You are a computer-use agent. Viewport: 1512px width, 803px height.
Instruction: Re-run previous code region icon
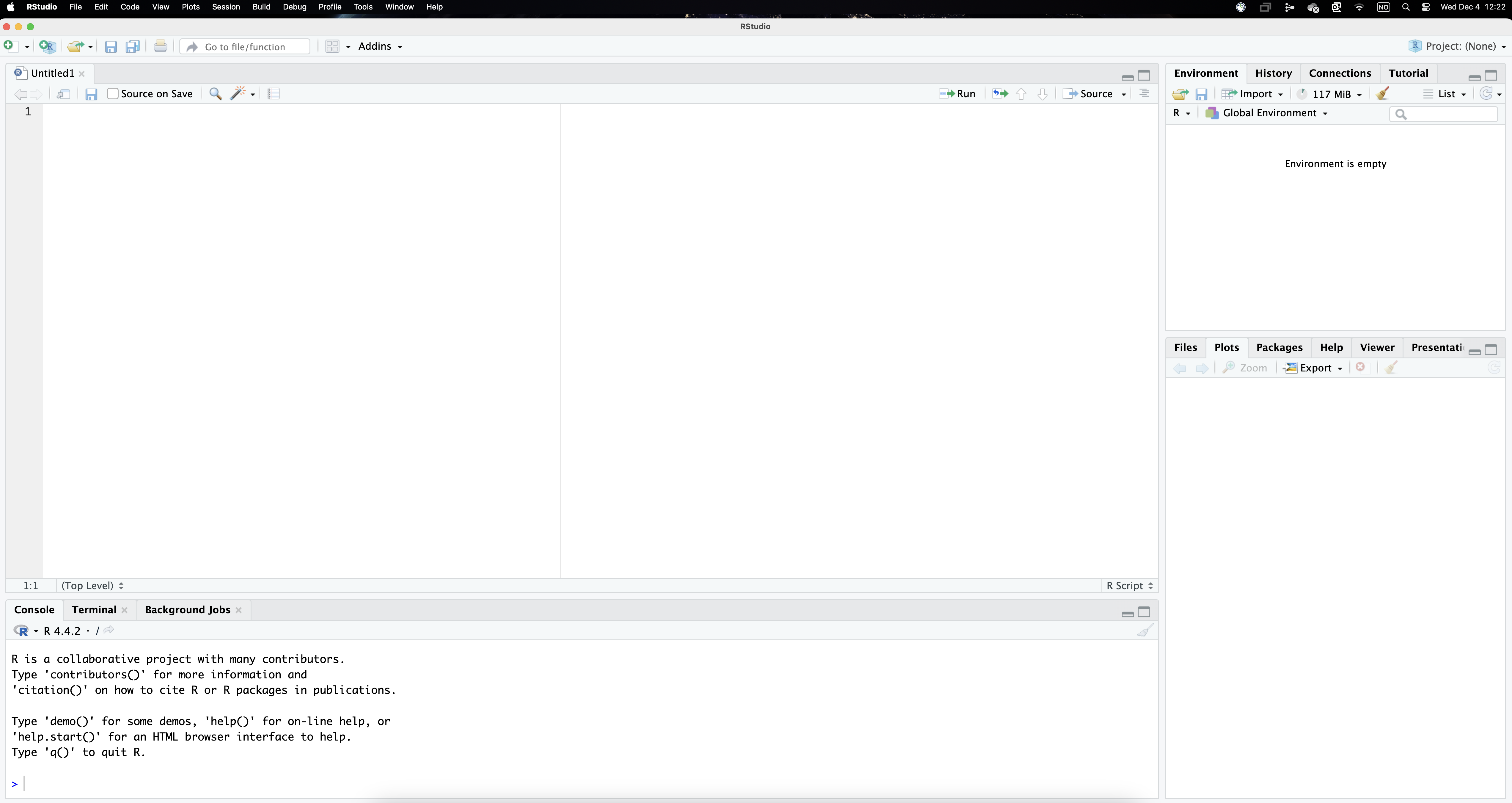pyautogui.click(x=1000, y=94)
